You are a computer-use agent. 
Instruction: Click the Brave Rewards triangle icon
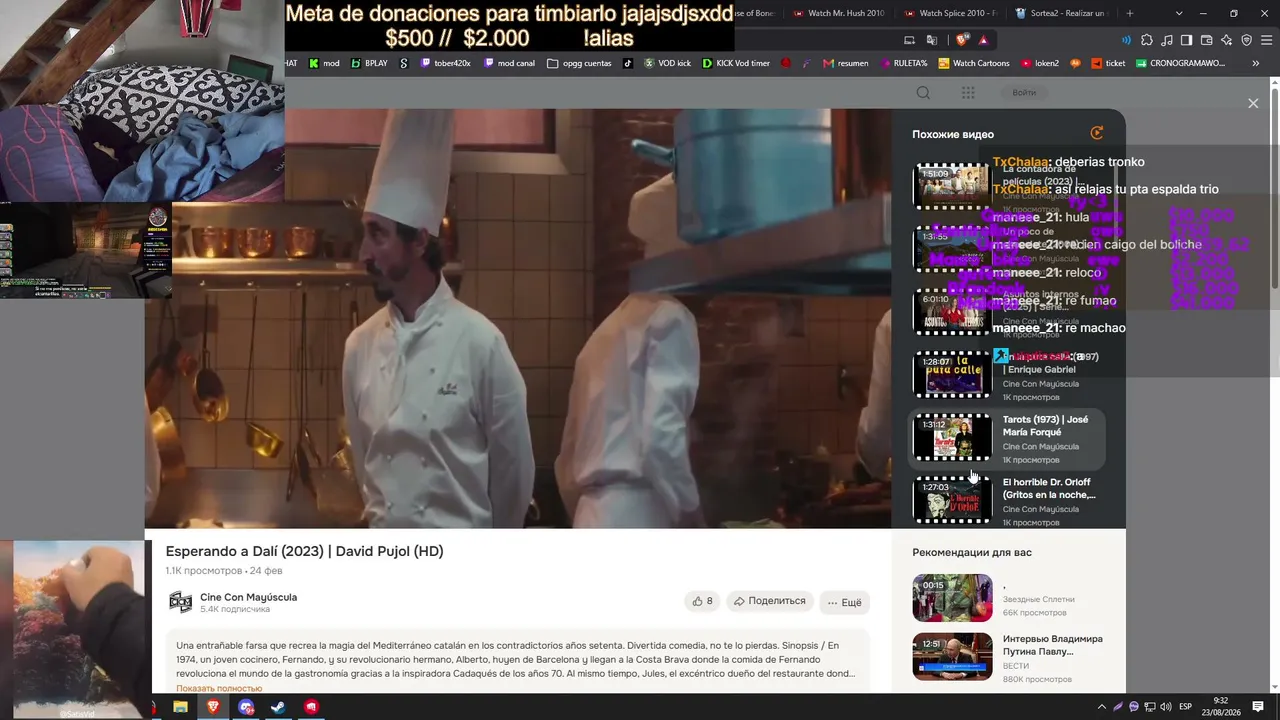click(x=984, y=40)
